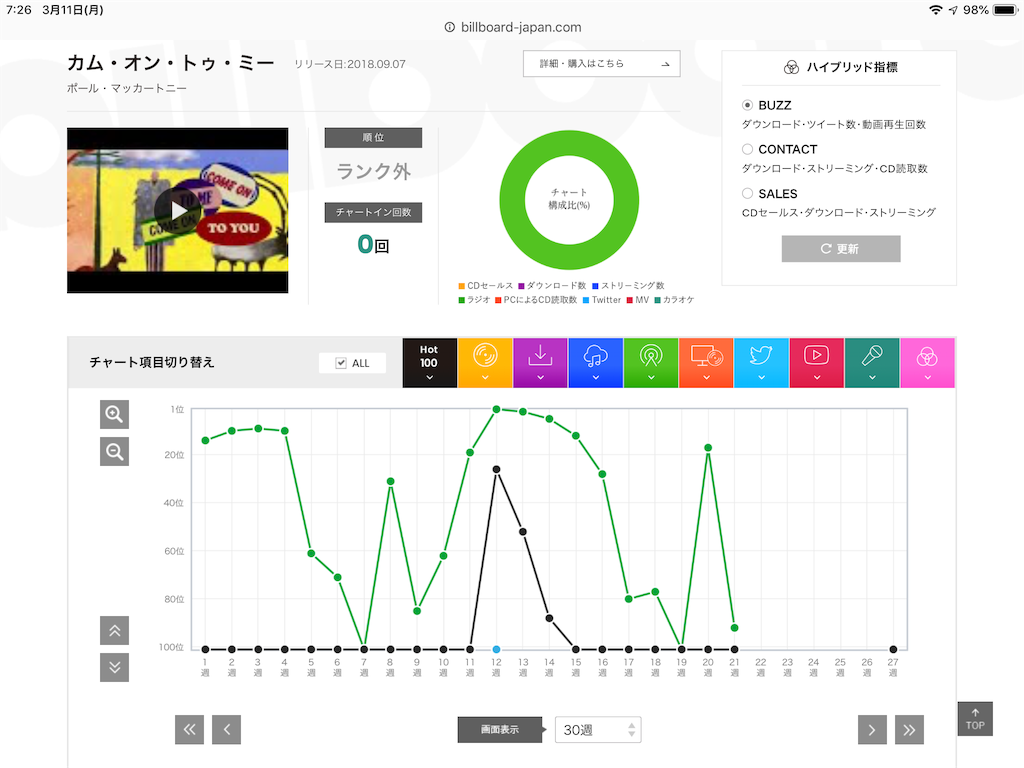
Task: Open the 詳細・購入はこちら link
Action: click(x=601, y=63)
